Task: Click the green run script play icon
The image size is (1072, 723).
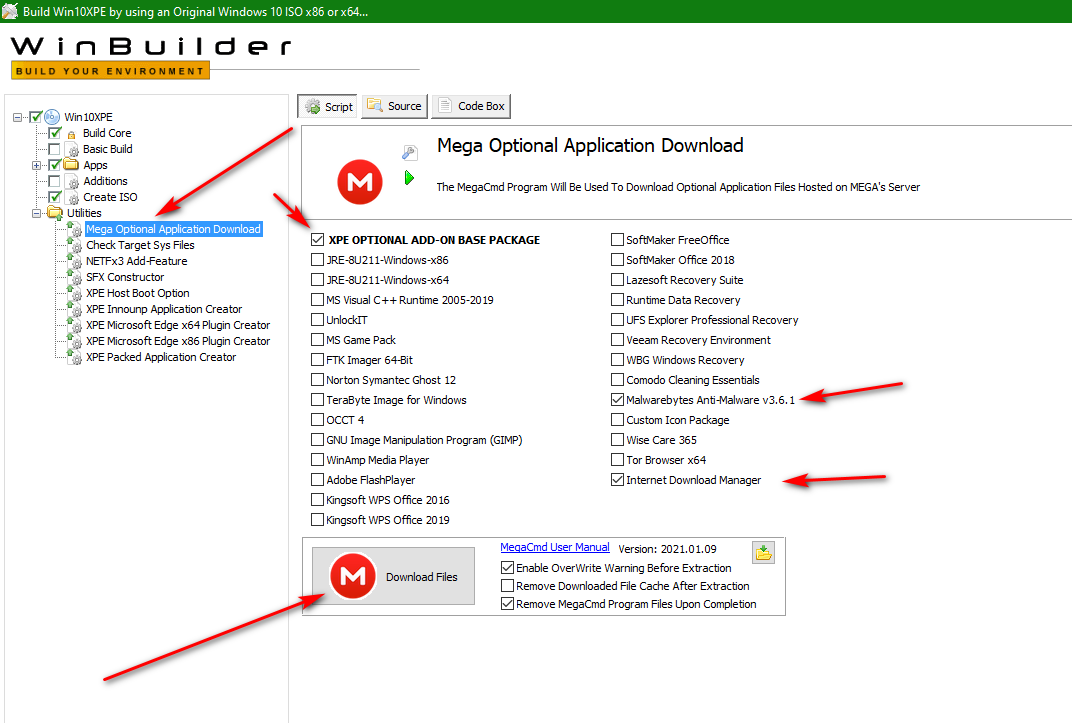Action: 409,178
